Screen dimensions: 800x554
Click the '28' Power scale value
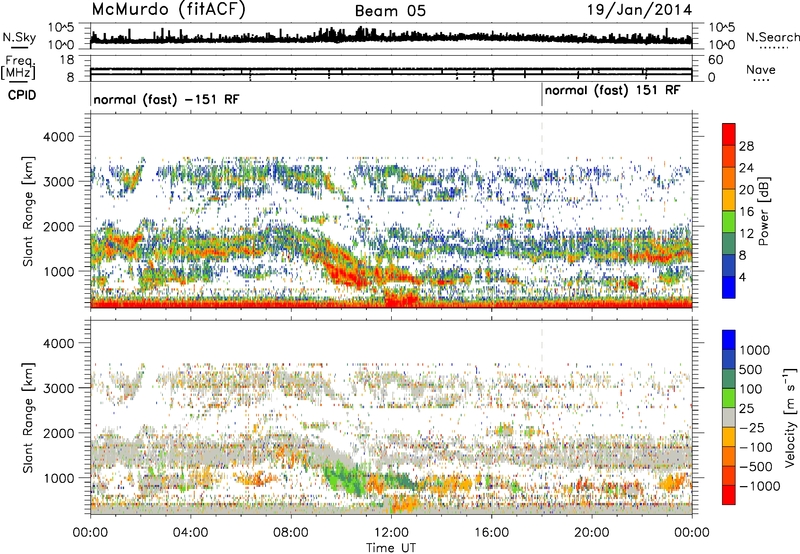746,146
